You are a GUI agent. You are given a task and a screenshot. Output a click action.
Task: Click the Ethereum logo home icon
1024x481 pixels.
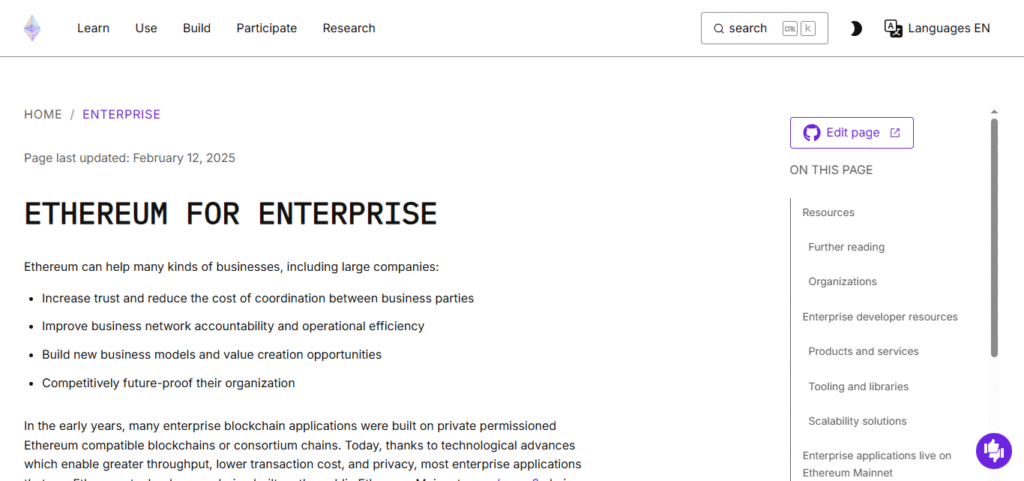tap(32, 28)
